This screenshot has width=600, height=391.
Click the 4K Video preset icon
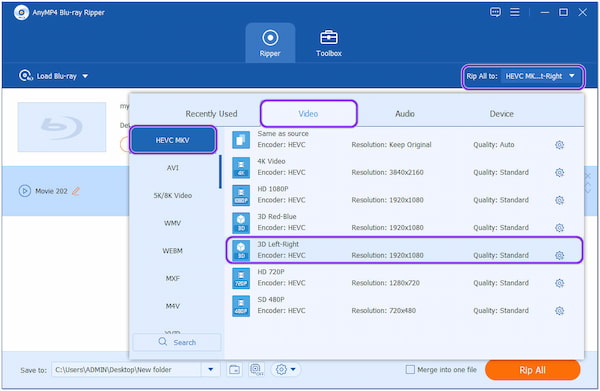tap(241, 167)
